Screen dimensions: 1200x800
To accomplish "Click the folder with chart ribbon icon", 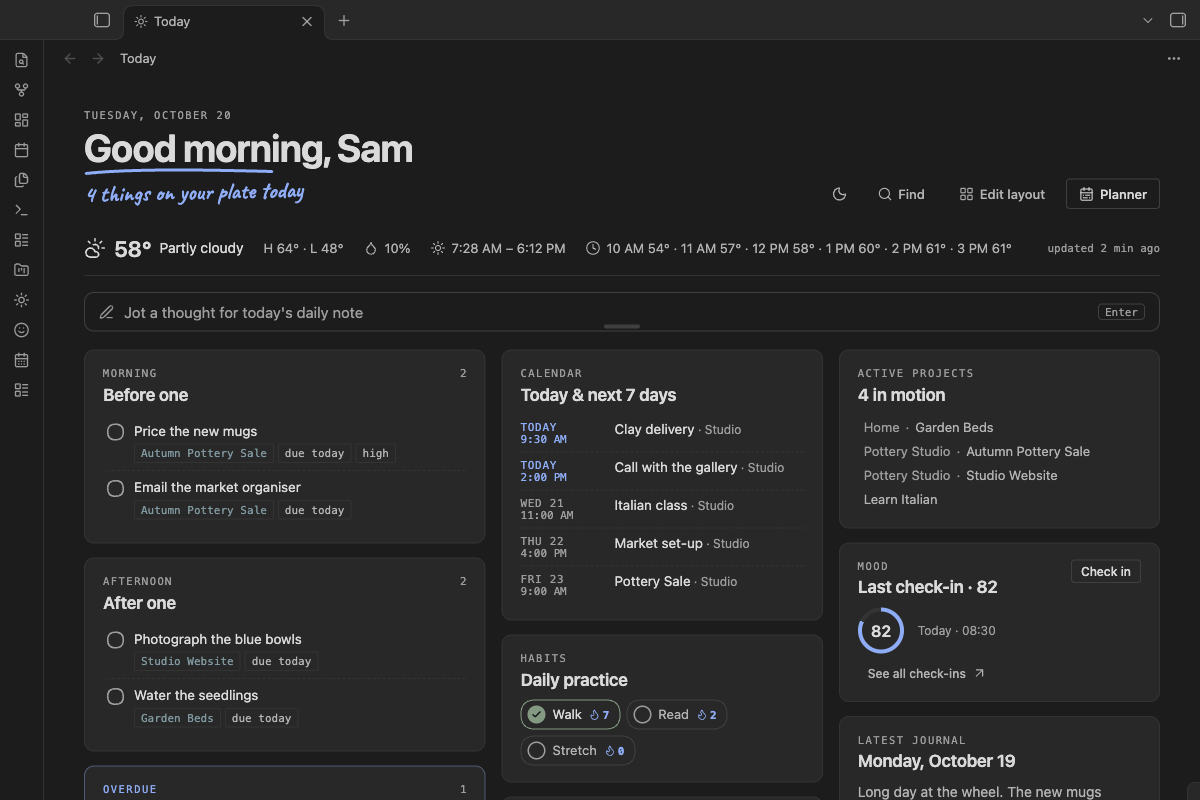I will coord(22,270).
